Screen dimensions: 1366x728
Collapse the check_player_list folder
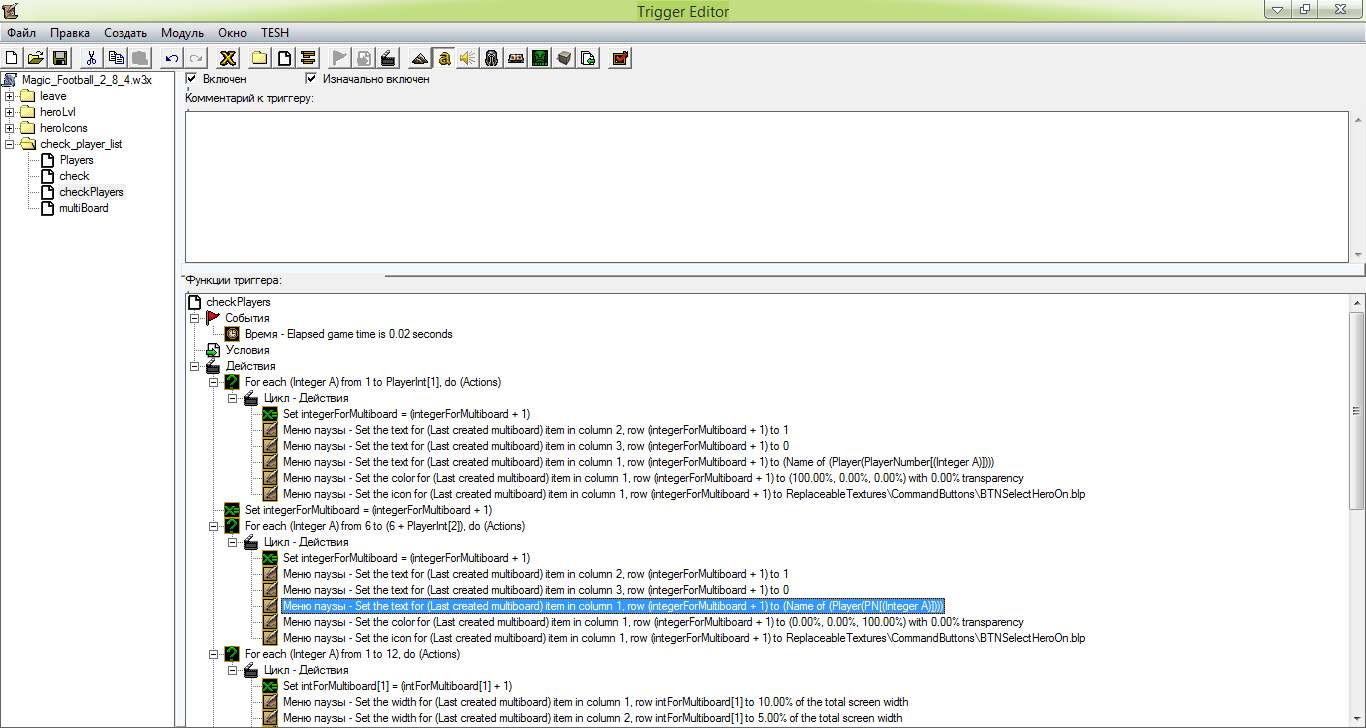[9, 144]
